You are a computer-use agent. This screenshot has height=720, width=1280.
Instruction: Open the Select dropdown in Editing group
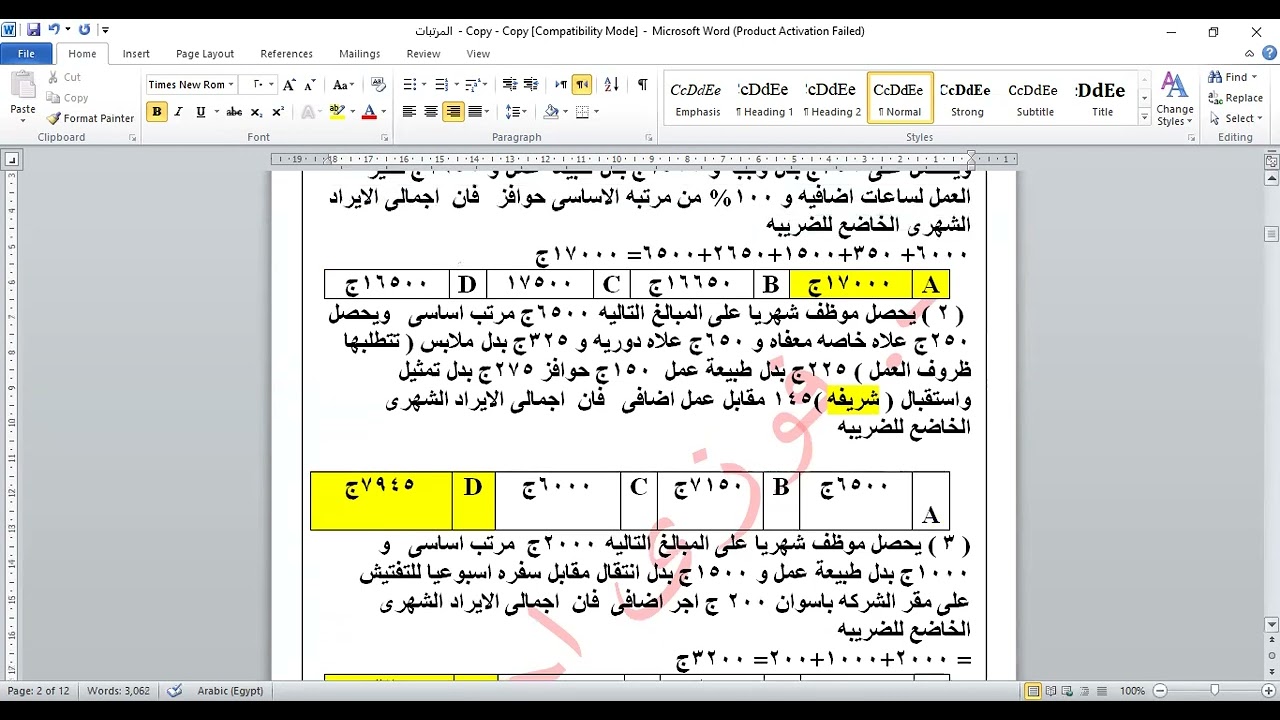[x=1236, y=118]
